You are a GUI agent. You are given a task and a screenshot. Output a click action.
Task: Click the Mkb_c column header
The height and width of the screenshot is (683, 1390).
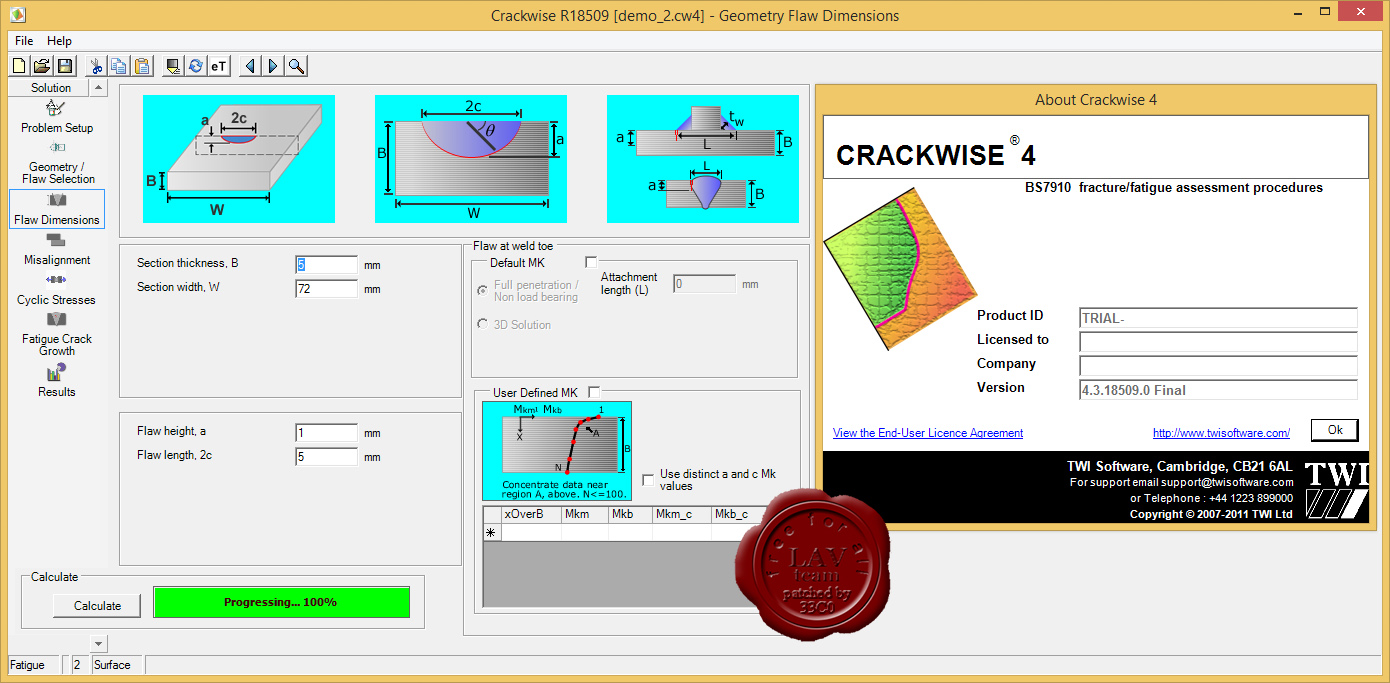point(738,514)
